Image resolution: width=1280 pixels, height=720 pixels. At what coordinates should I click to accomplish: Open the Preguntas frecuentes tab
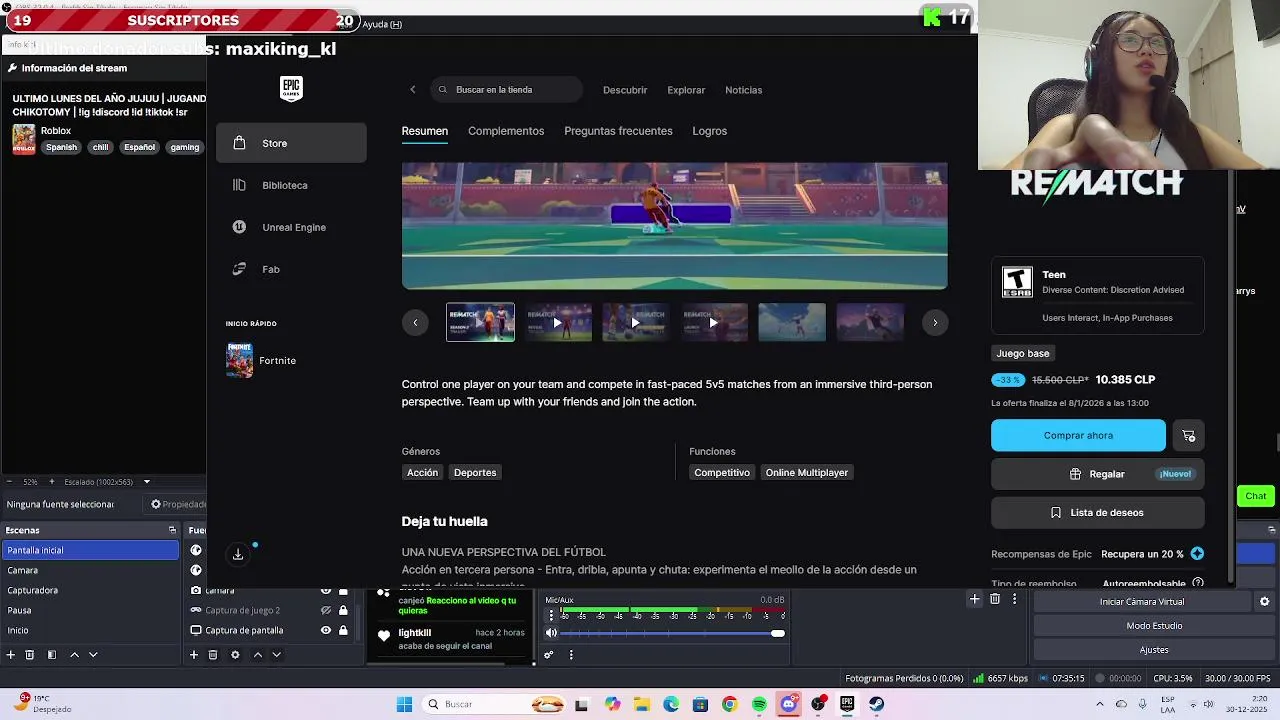(x=618, y=131)
